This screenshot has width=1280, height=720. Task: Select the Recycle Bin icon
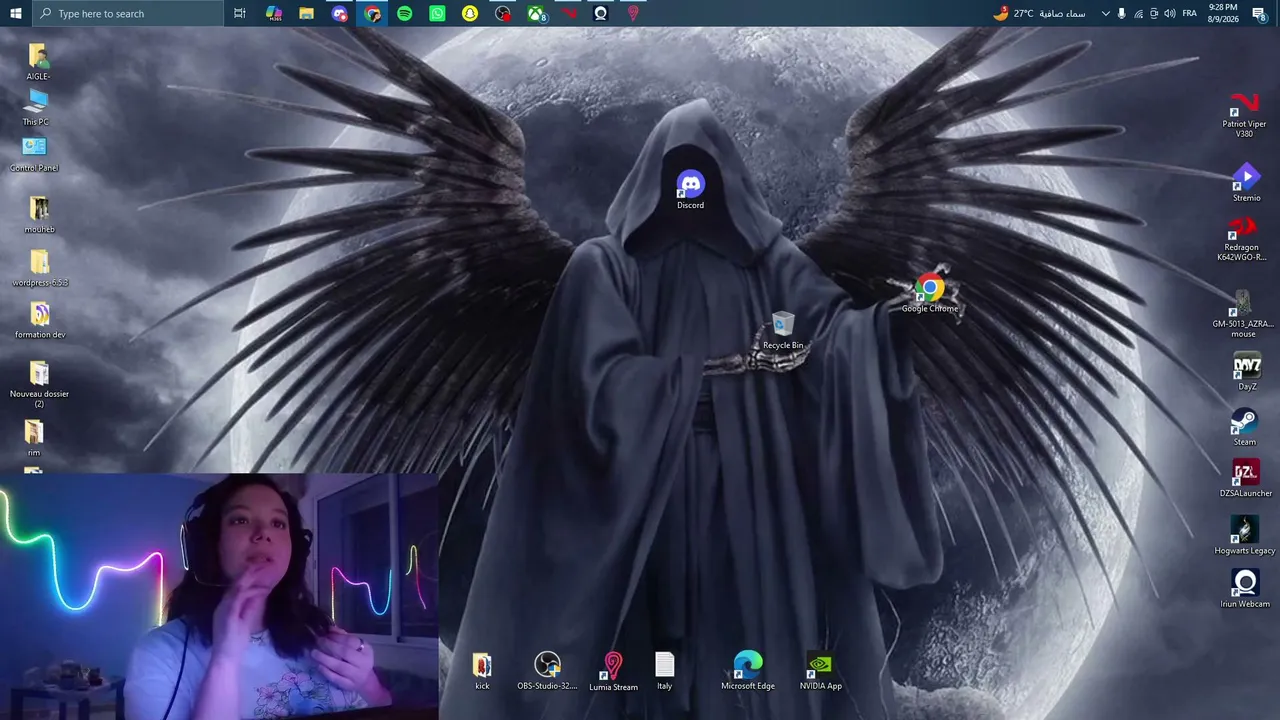click(x=783, y=331)
